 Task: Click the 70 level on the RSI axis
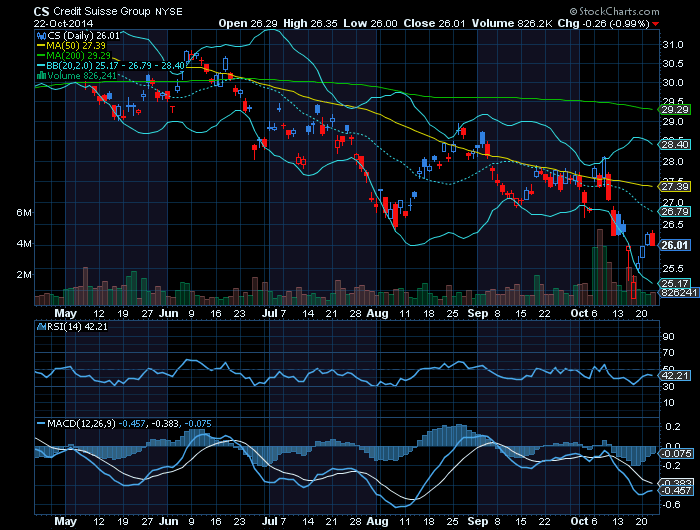click(668, 353)
